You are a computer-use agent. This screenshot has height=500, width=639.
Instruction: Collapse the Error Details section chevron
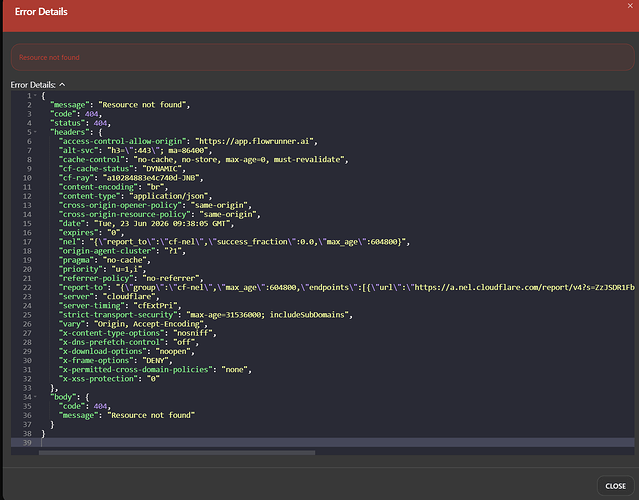[x=62, y=85]
